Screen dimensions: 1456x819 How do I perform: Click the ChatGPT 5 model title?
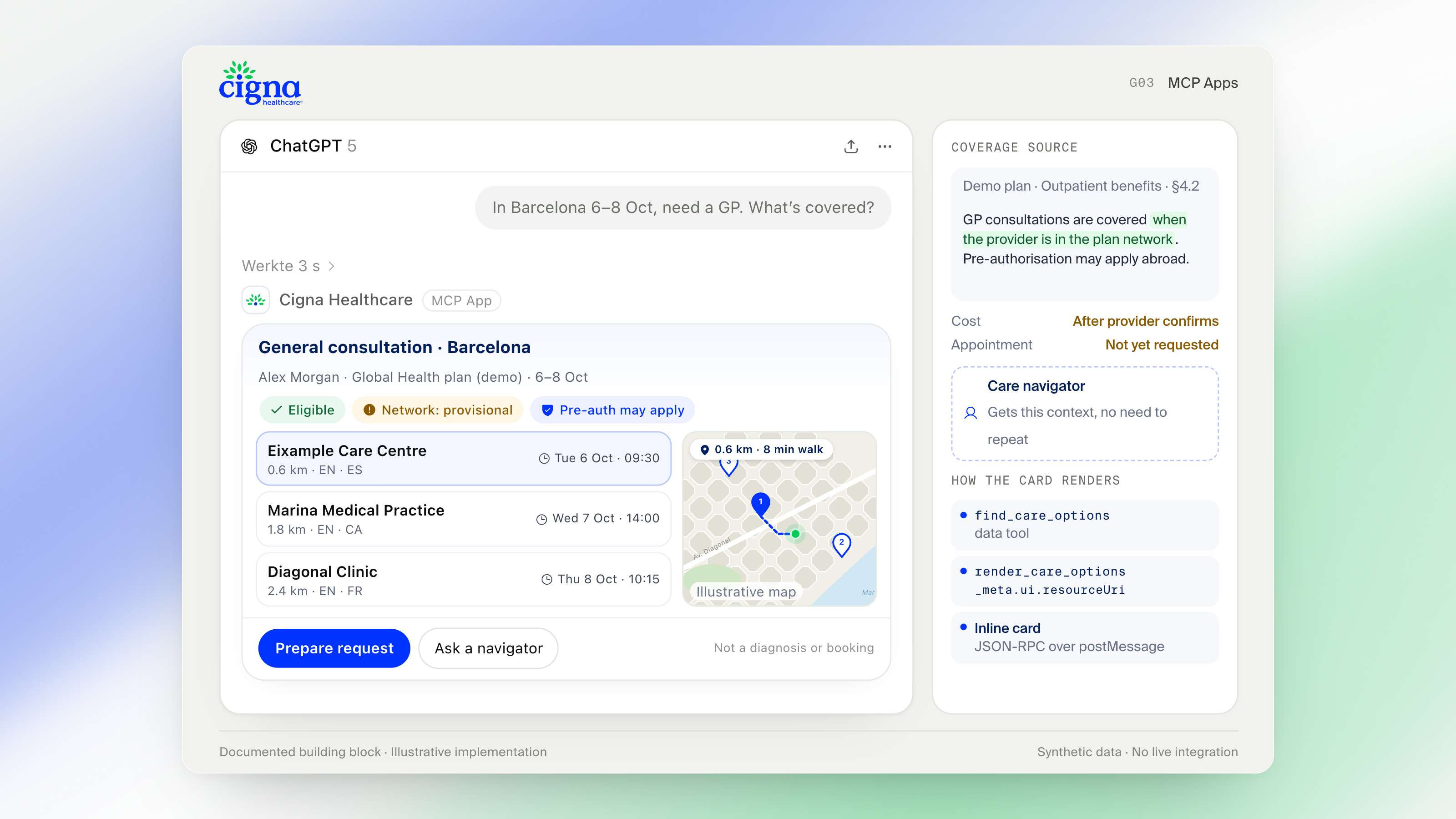point(313,146)
